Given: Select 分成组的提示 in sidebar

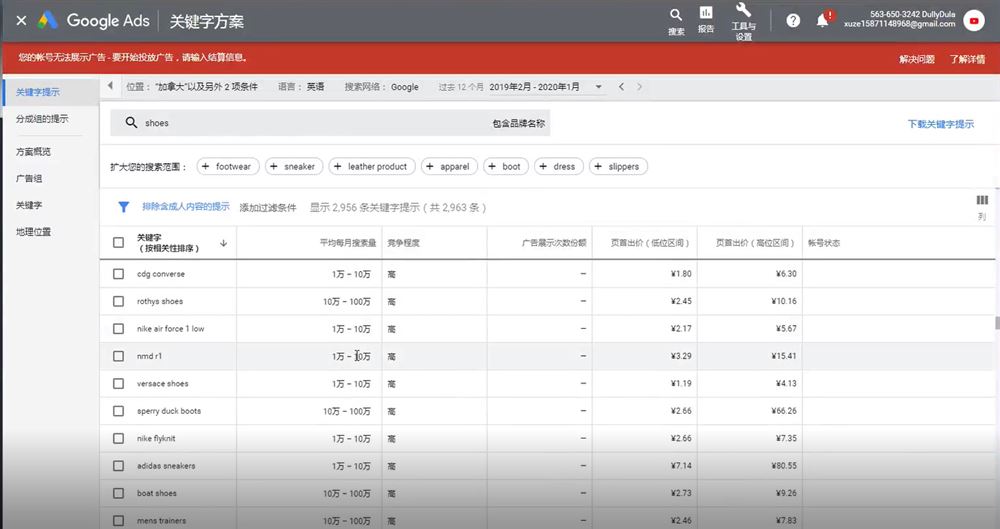Looking at the screenshot, I should [41, 119].
